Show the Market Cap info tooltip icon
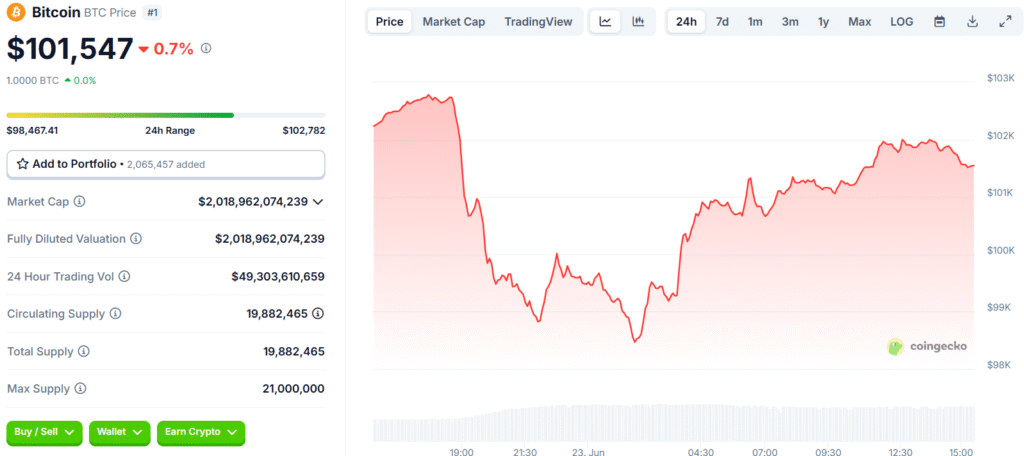Image resolution: width=1024 pixels, height=456 pixels. 80,201
